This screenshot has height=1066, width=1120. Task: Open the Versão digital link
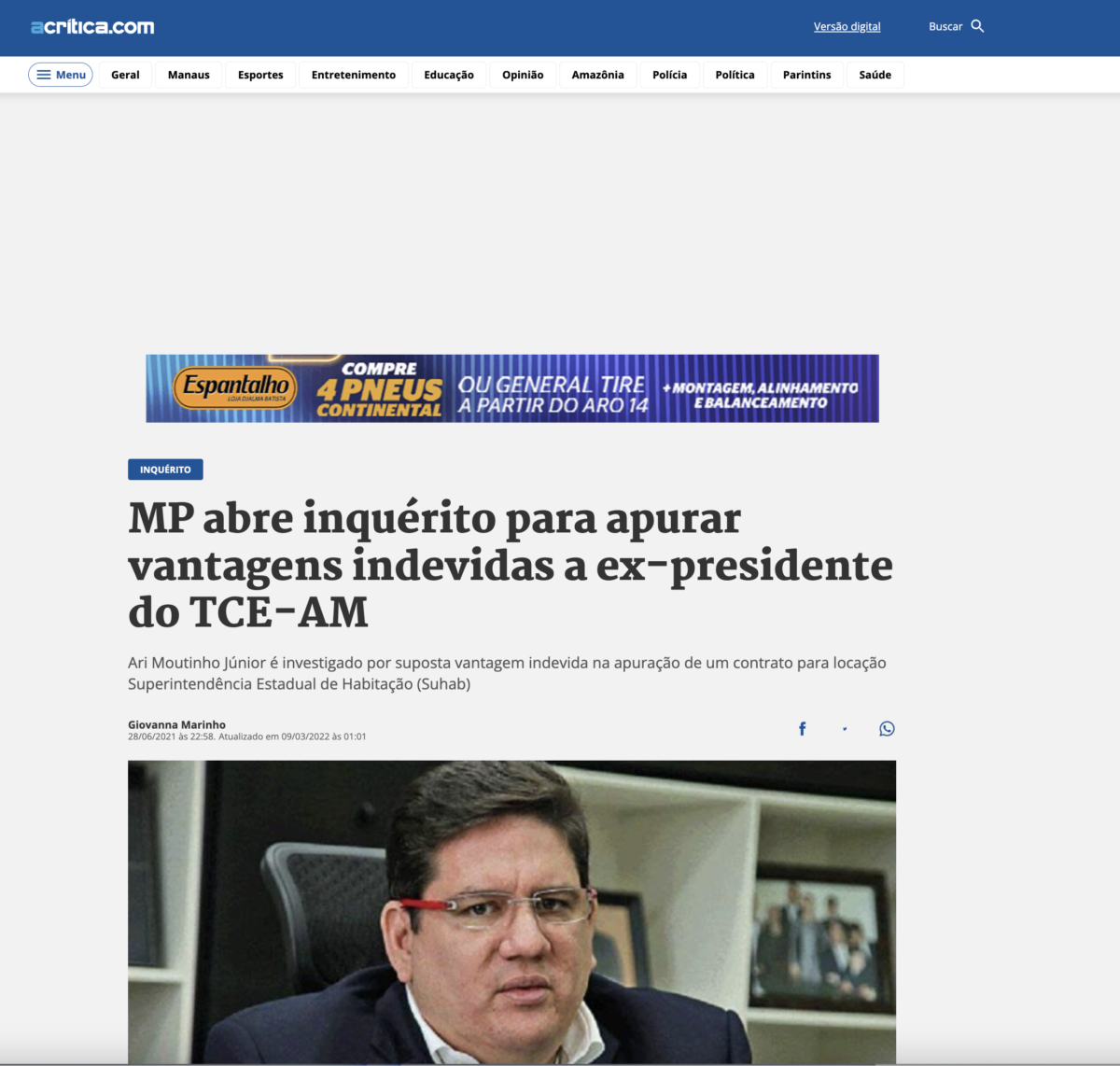click(847, 27)
